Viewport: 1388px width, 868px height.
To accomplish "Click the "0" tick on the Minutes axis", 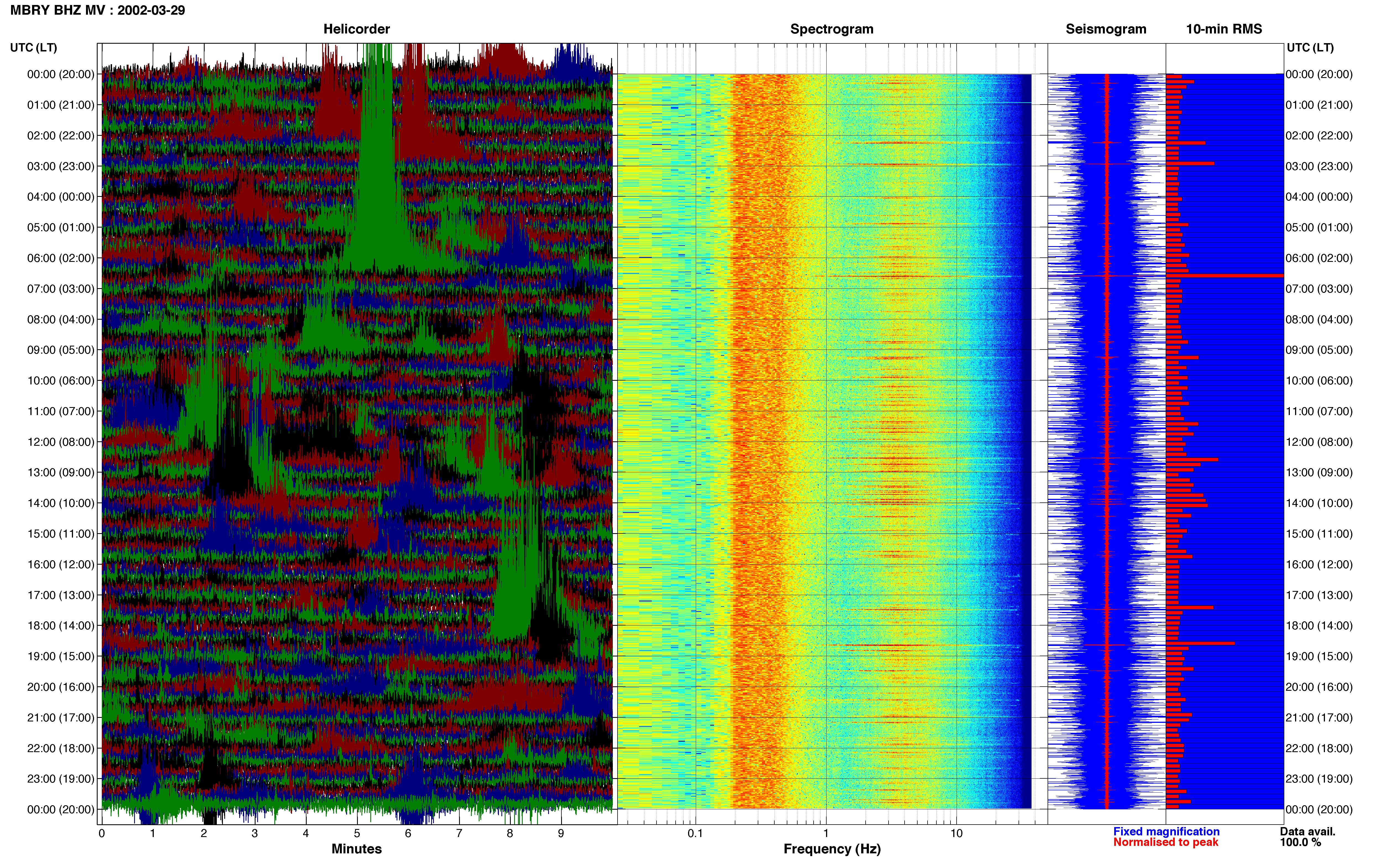I will coord(101,833).
